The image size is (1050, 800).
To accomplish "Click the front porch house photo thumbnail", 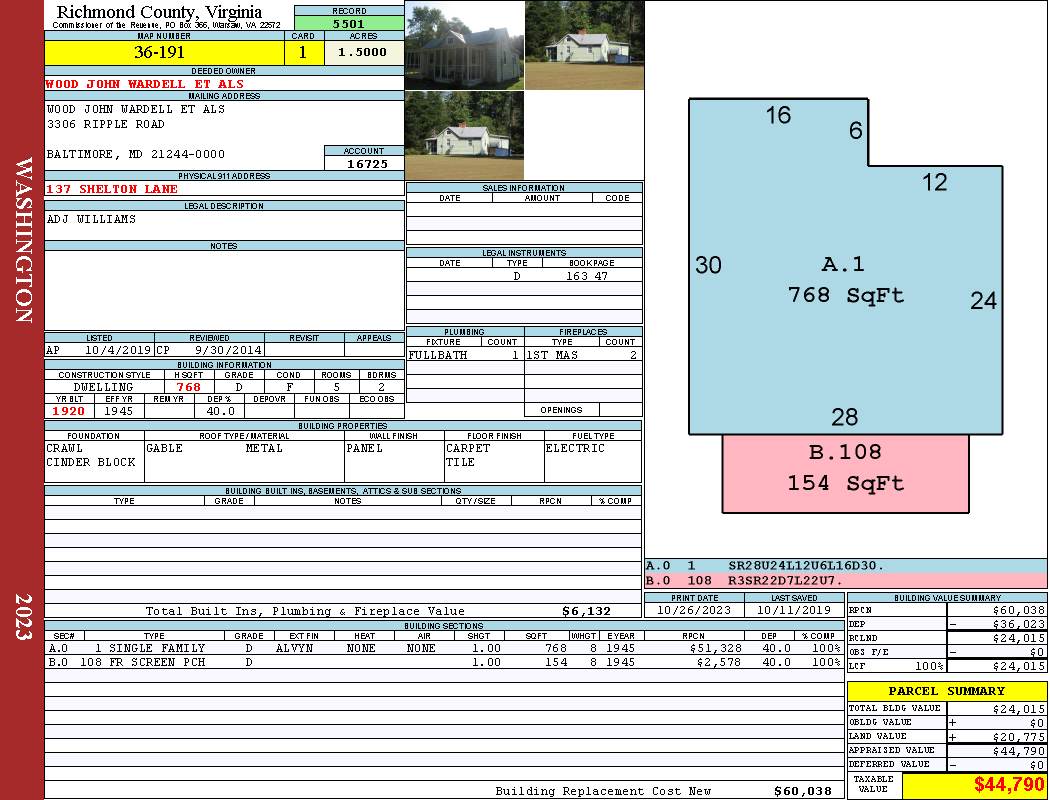I will tap(465, 45).
